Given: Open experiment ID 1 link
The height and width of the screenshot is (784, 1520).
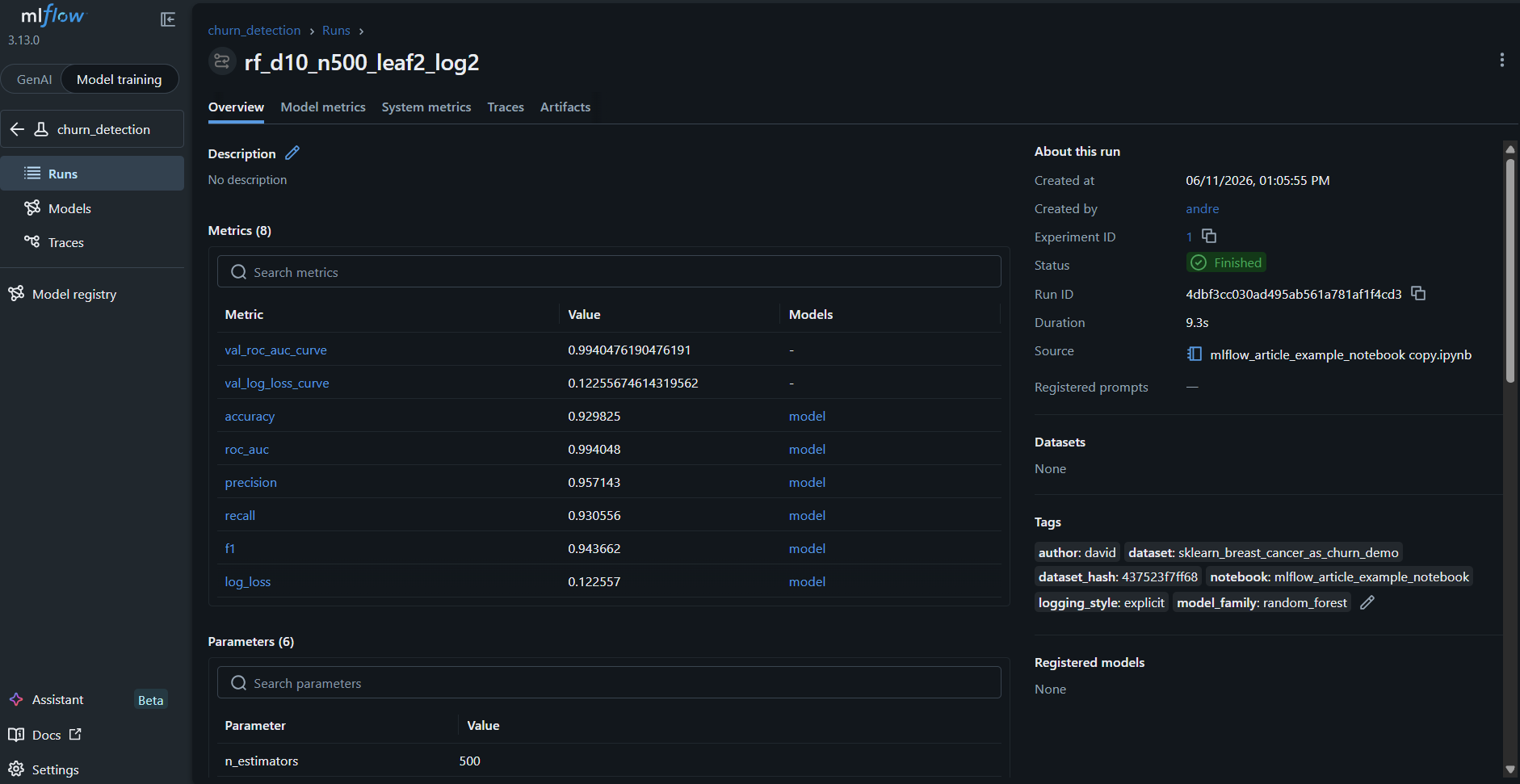Looking at the screenshot, I should [x=1189, y=237].
